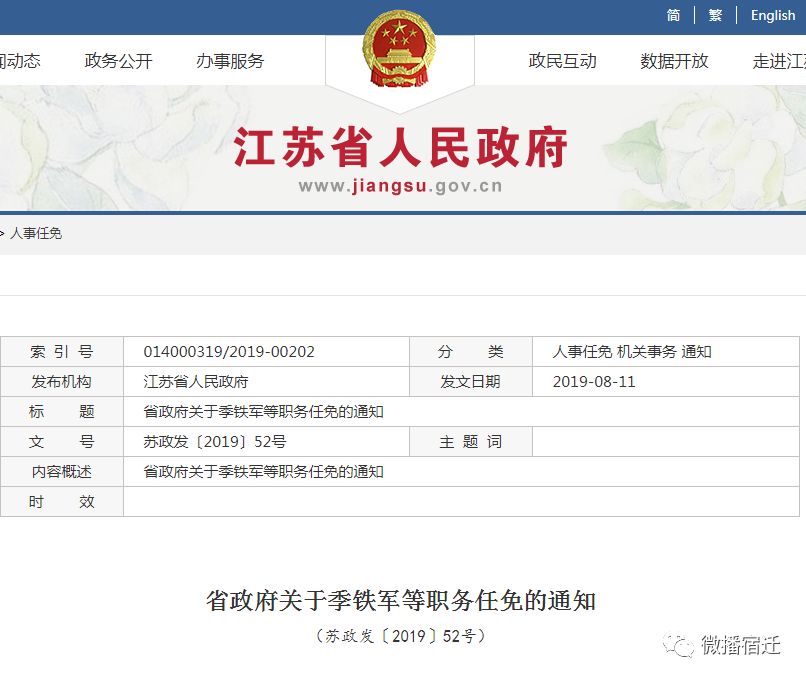The width and height of the screenshot is (806, 680).
Task: Open the 政务公开 menu
Action: (x=118, y=61)
